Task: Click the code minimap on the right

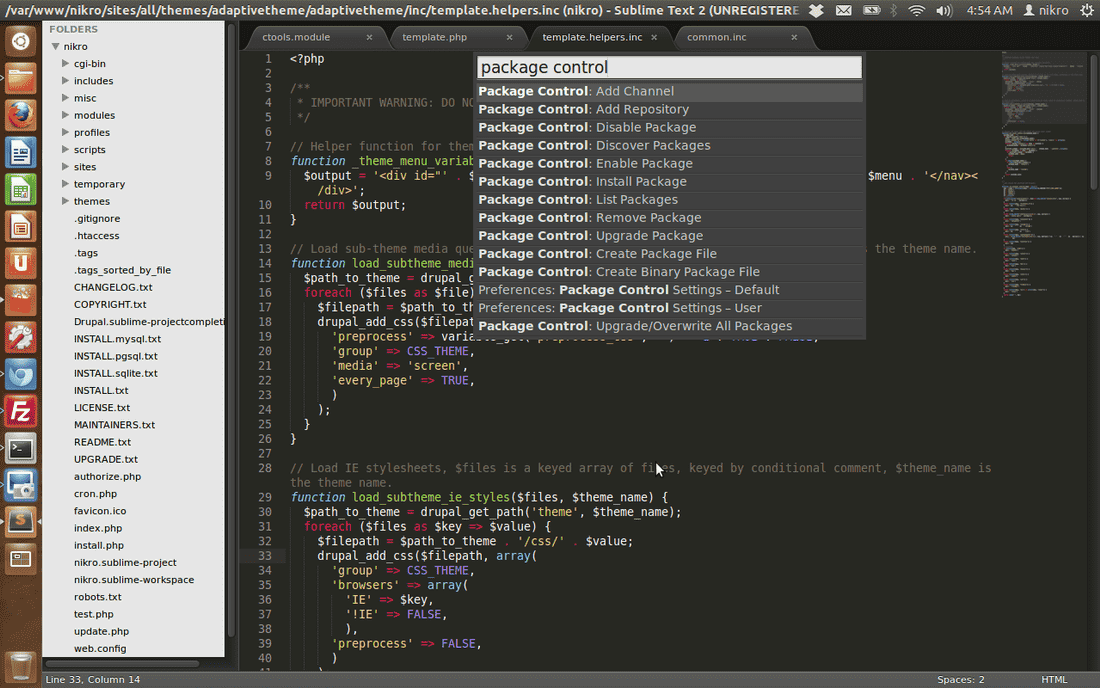Action: (1043, 175)
